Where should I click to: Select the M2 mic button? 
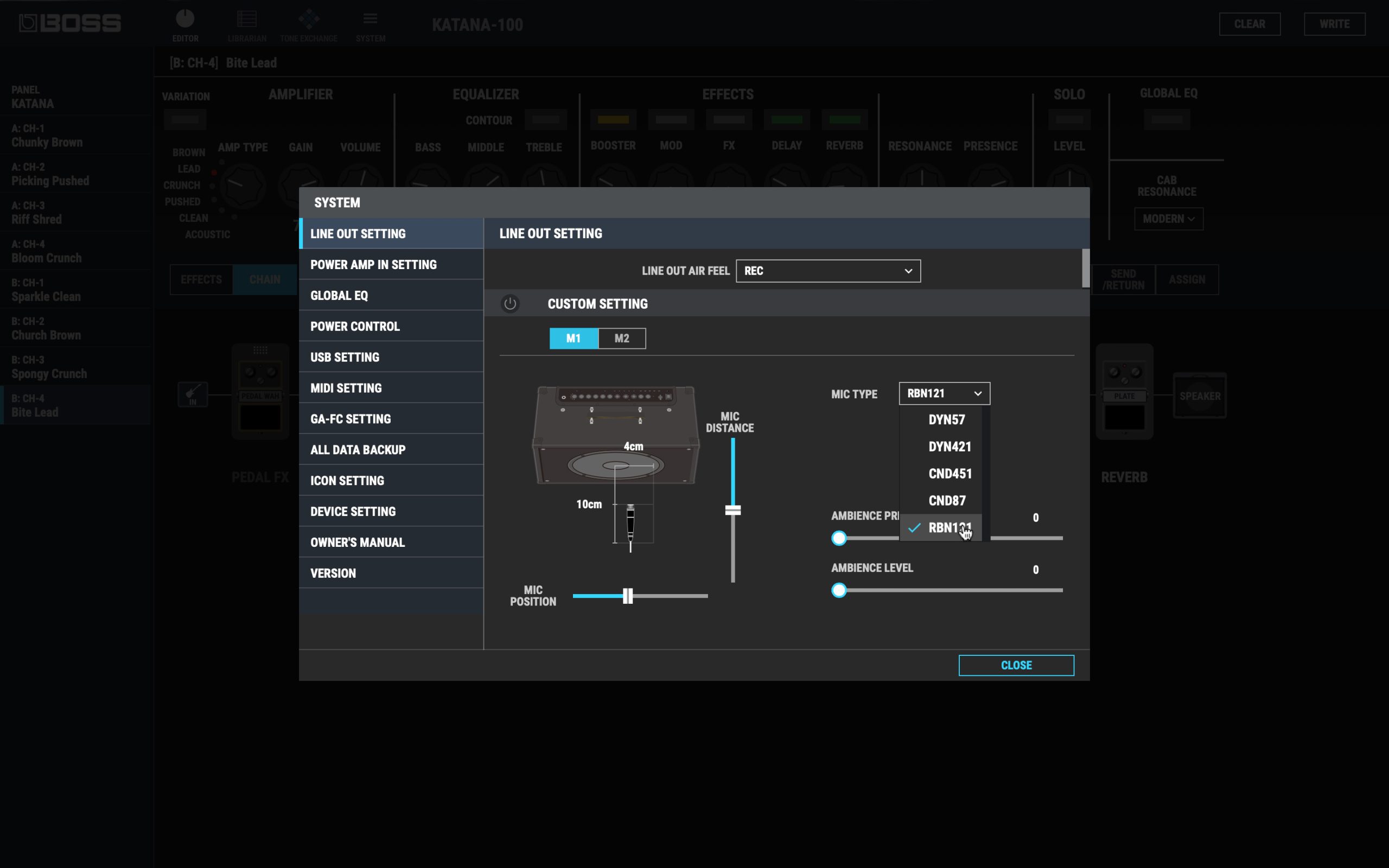[622, 339]
